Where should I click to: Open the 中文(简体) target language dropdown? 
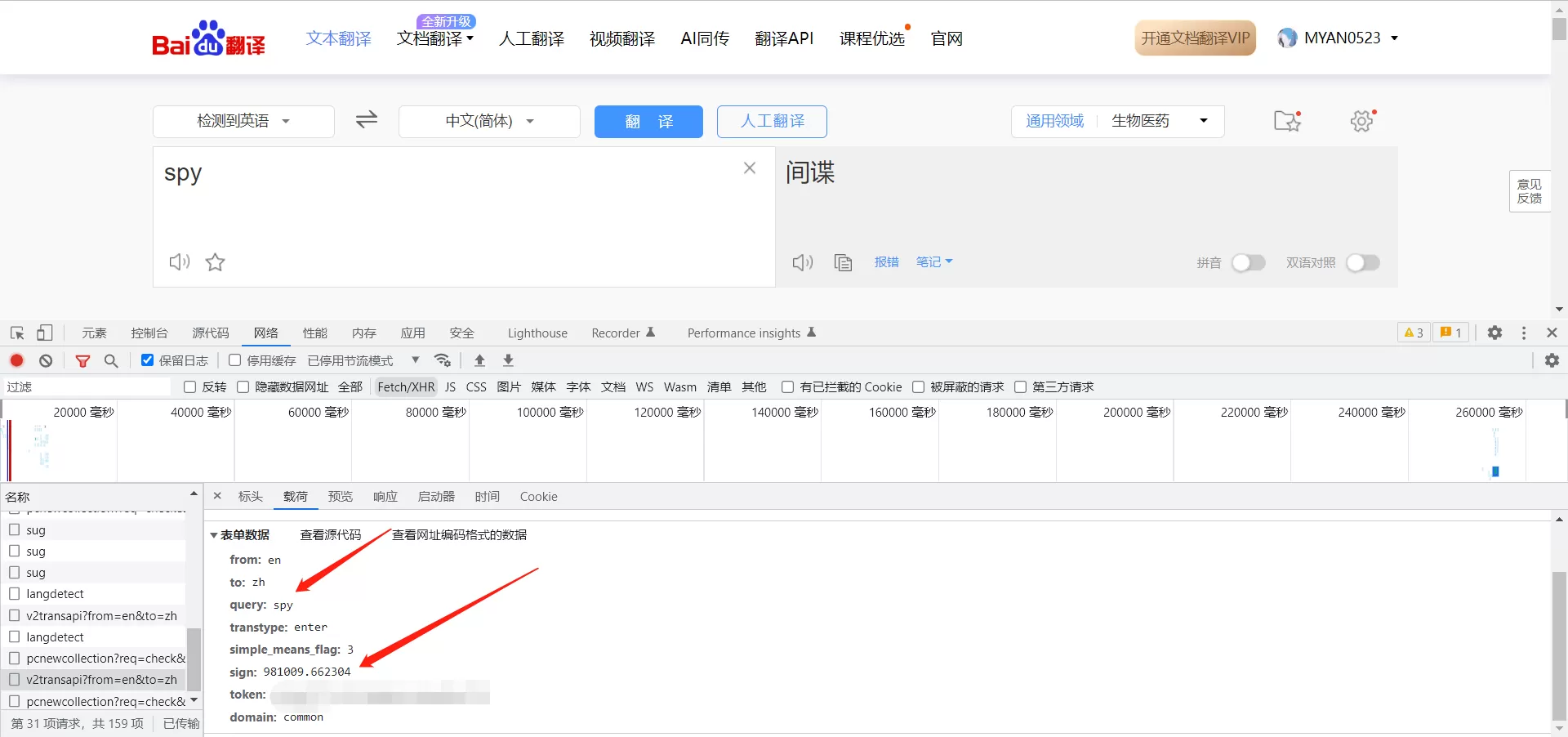click(x=489, y=121)
